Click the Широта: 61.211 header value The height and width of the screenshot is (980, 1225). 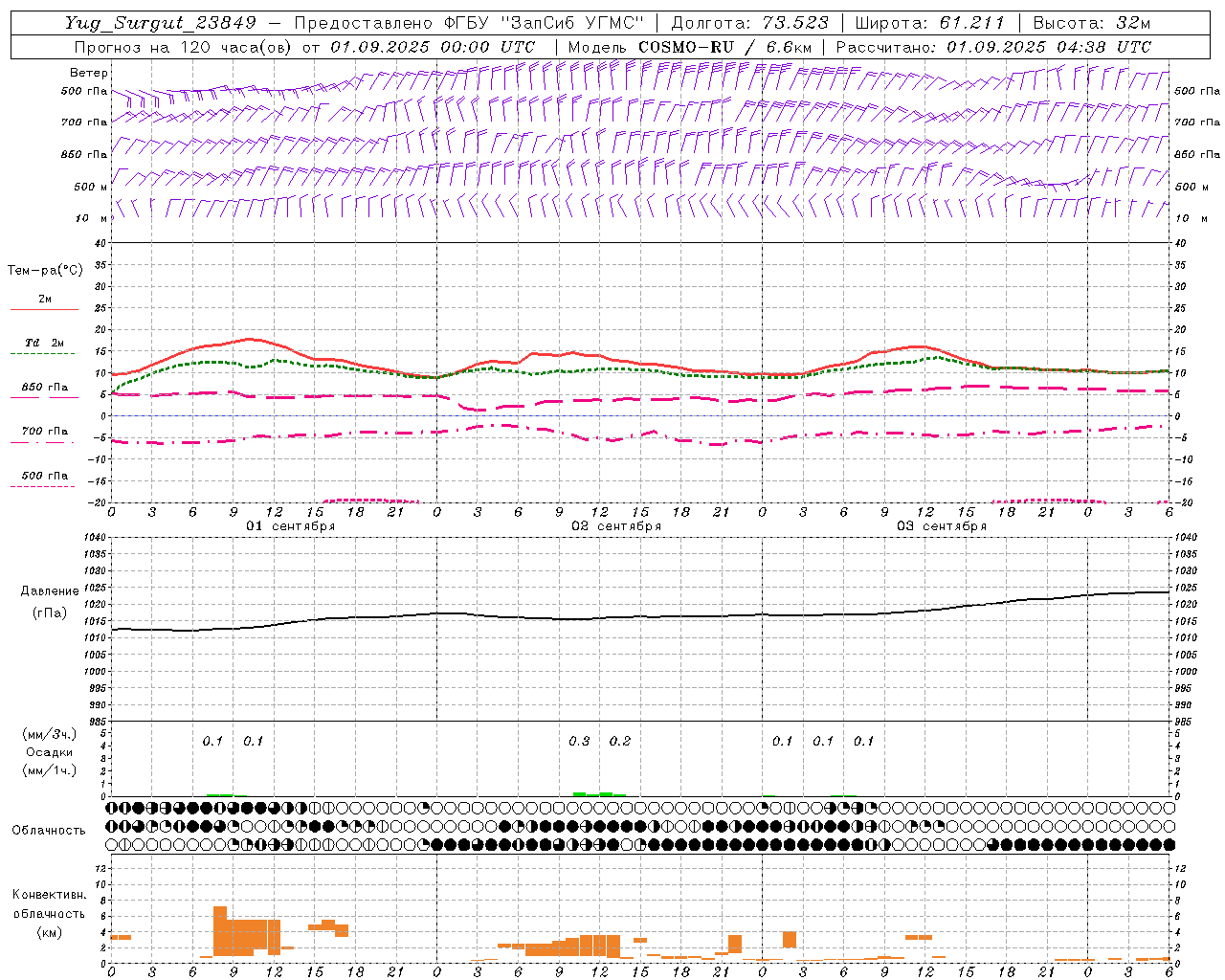(x=929, y=23)
